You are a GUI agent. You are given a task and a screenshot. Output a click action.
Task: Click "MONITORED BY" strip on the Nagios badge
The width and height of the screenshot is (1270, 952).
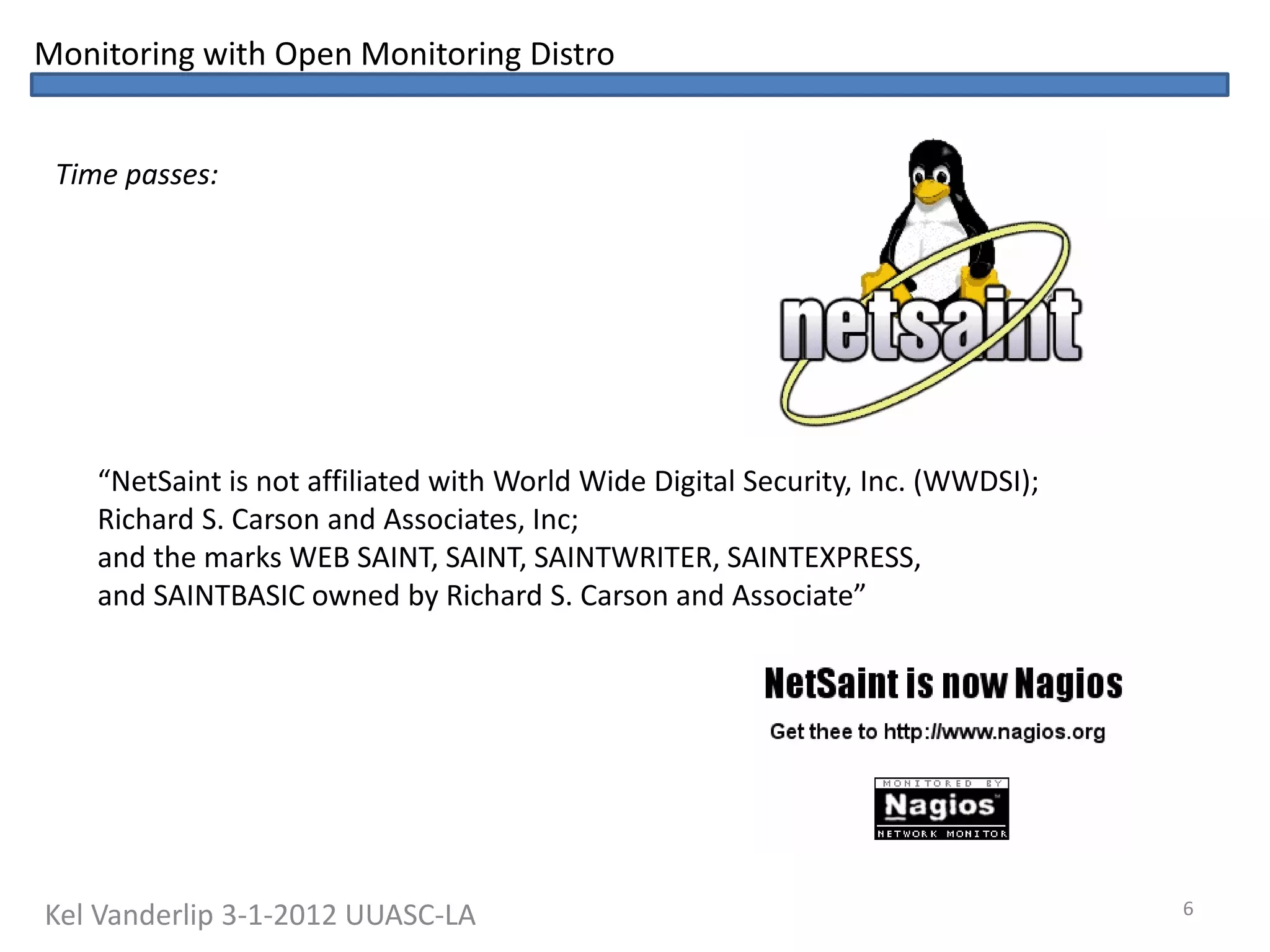point(941,784)
